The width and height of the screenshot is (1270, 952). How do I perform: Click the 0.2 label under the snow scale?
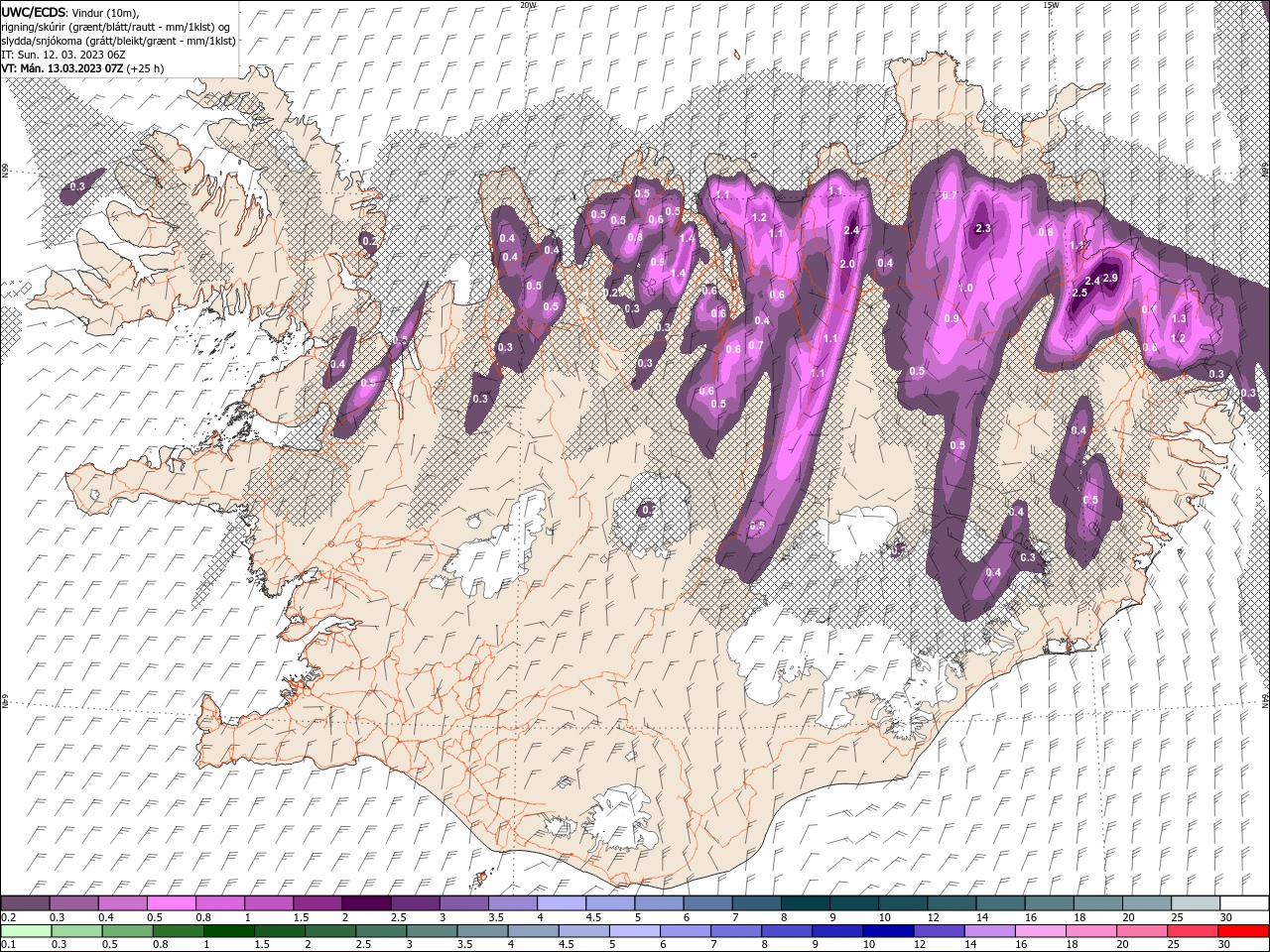pyautogui.click(x=8, y=917)
